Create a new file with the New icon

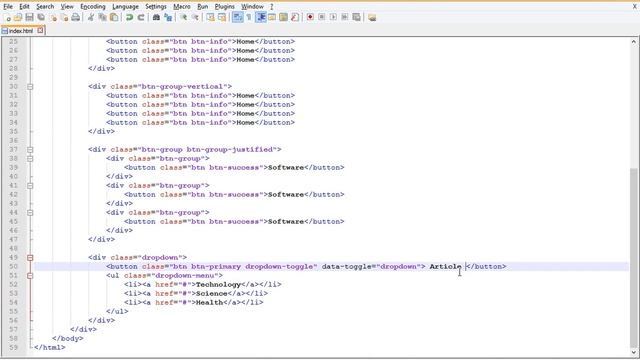7,18
